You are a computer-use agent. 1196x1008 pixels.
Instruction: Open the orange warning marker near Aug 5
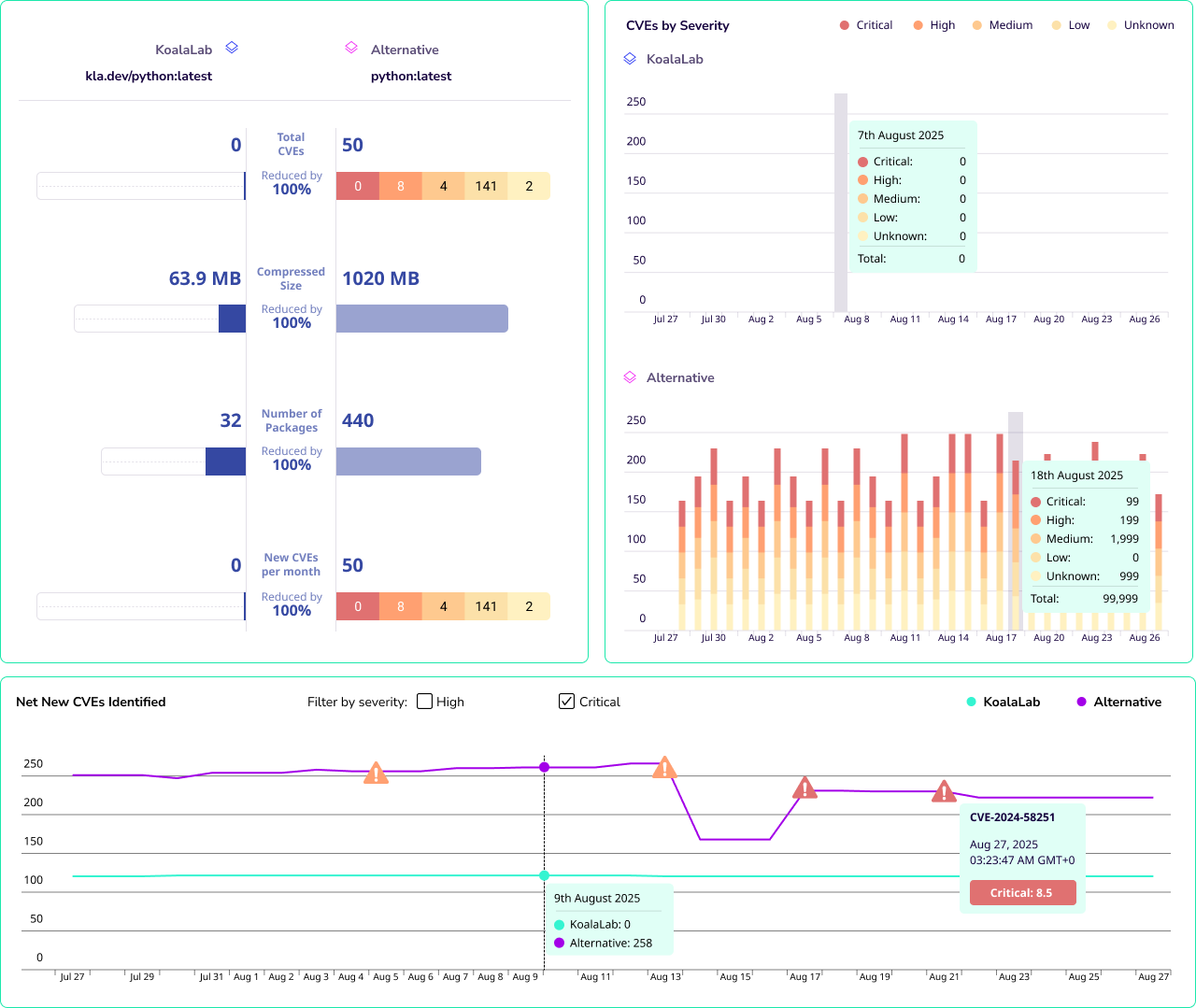tap(376, 774)
